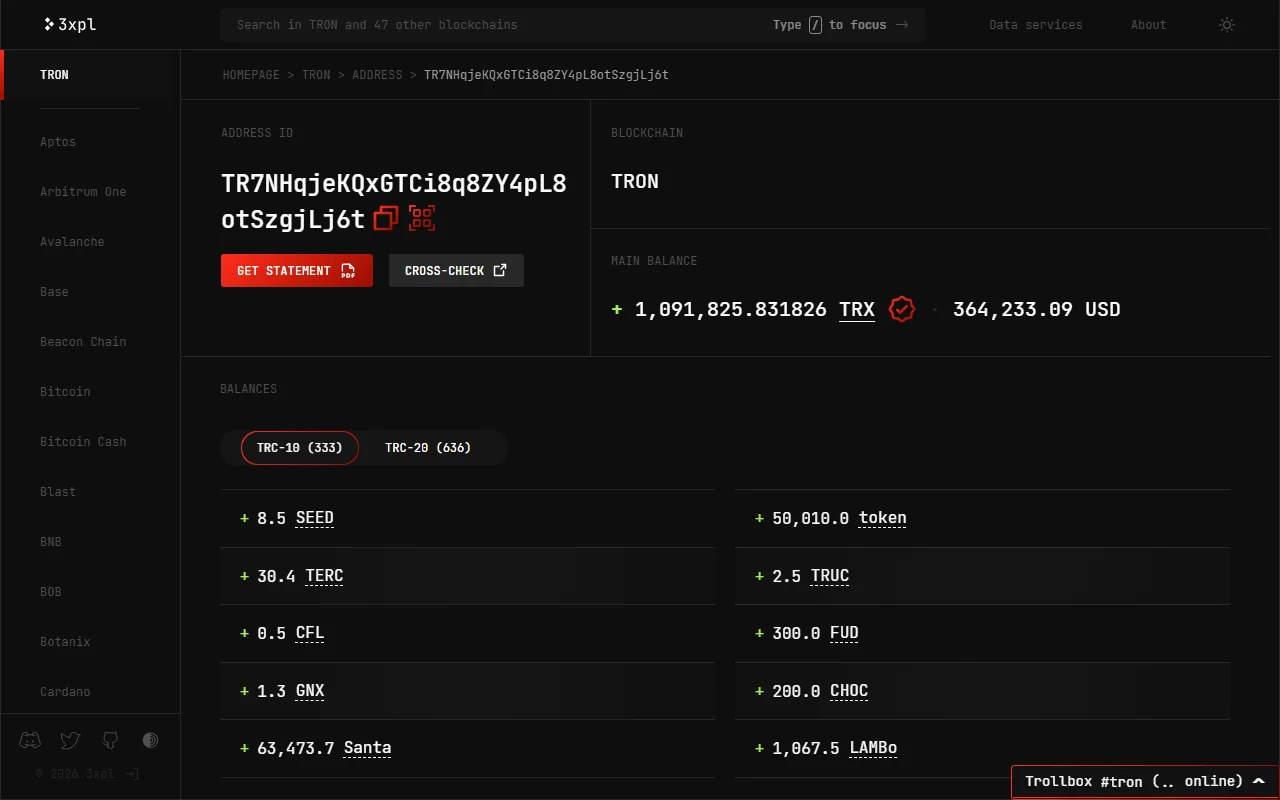The height and width of the screenshot is (800, 1280).
Task: Focus the blockchain search field
Action: [x=573, y=25]
